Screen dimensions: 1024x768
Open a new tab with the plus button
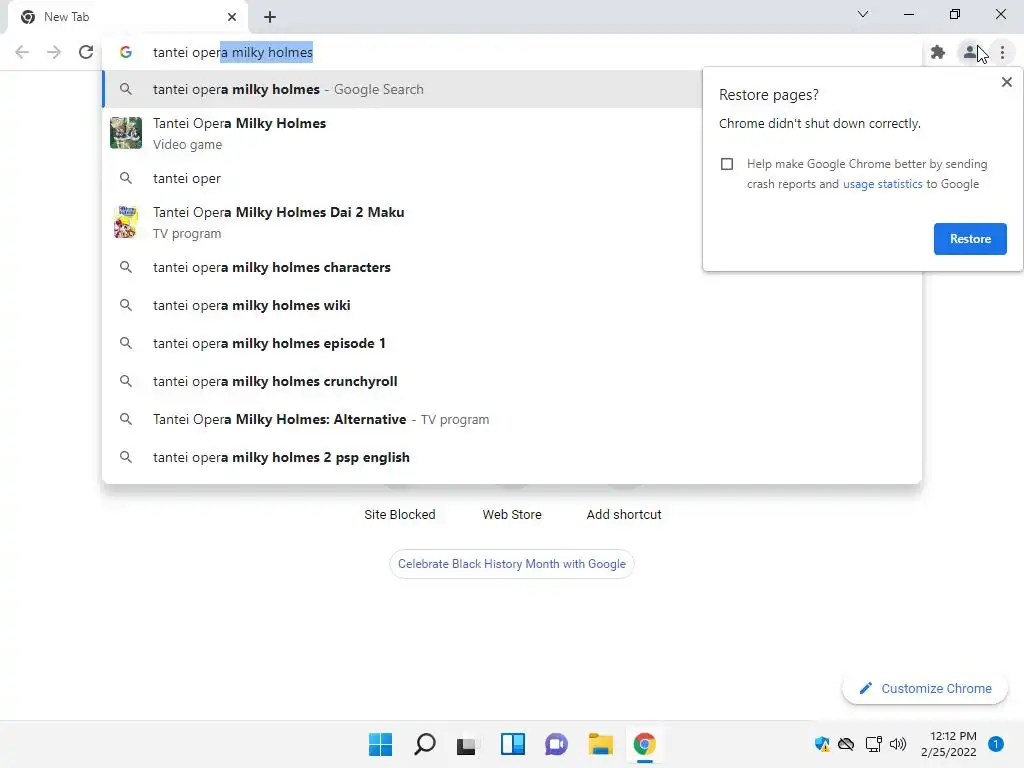click(270, 17)
